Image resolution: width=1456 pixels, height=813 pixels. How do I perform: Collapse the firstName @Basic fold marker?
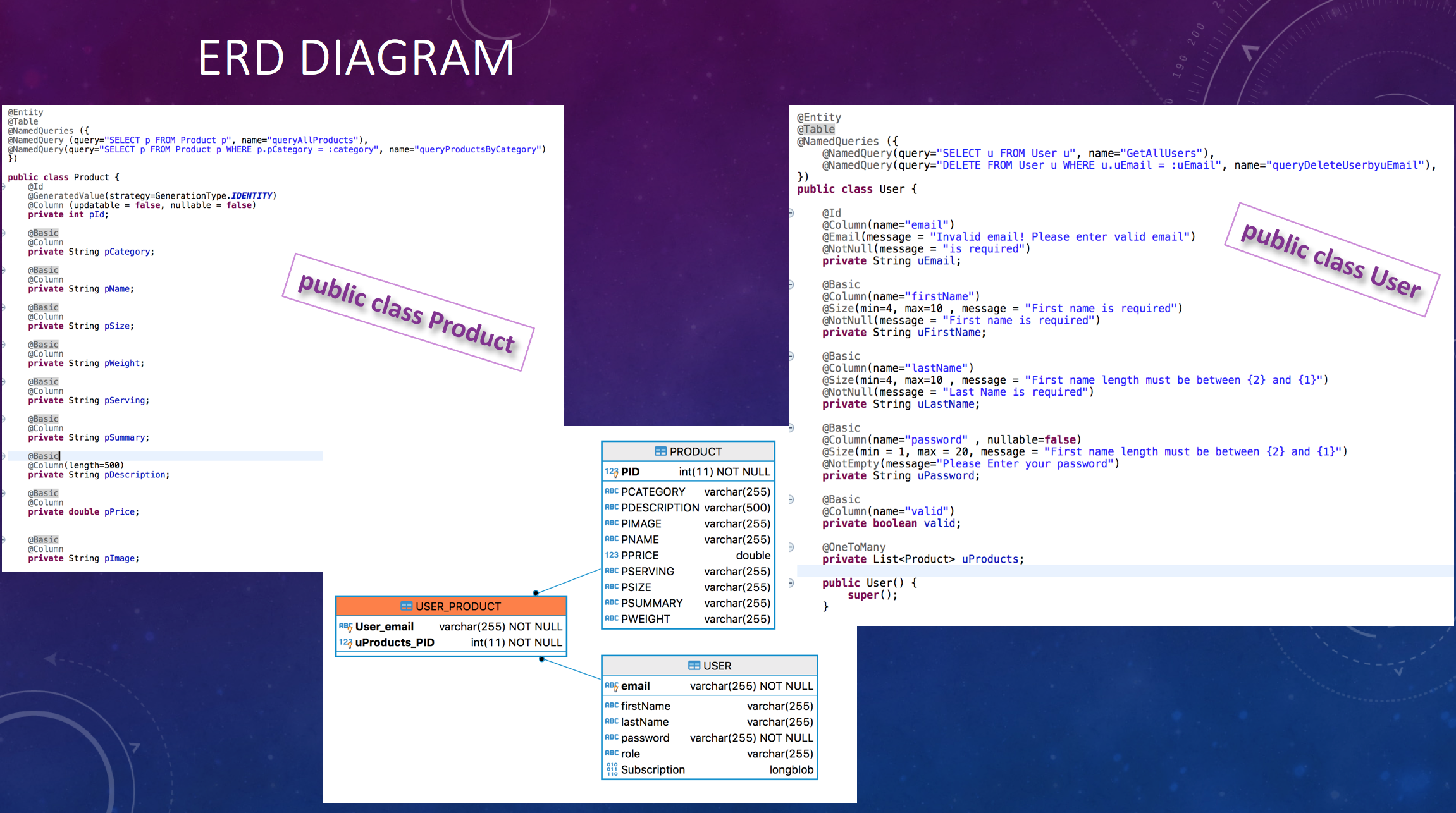(791, 284)
